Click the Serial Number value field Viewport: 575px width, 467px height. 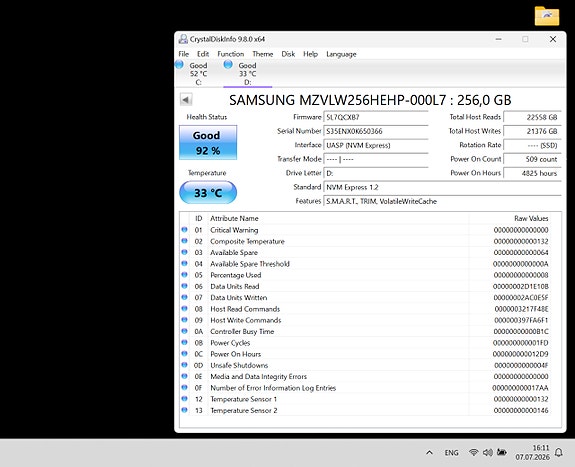click(376, 131)
